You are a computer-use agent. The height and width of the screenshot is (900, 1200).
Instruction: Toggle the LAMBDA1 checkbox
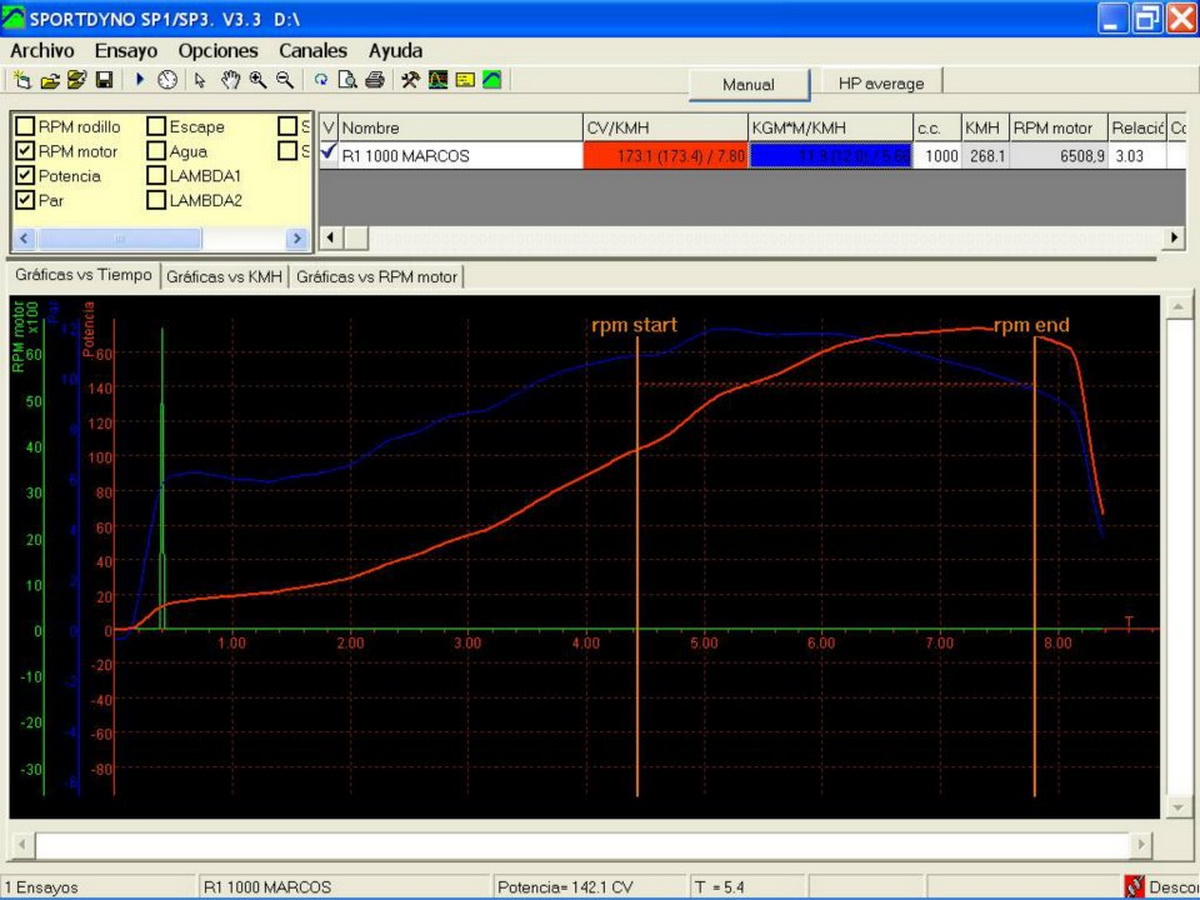(156, 176)
